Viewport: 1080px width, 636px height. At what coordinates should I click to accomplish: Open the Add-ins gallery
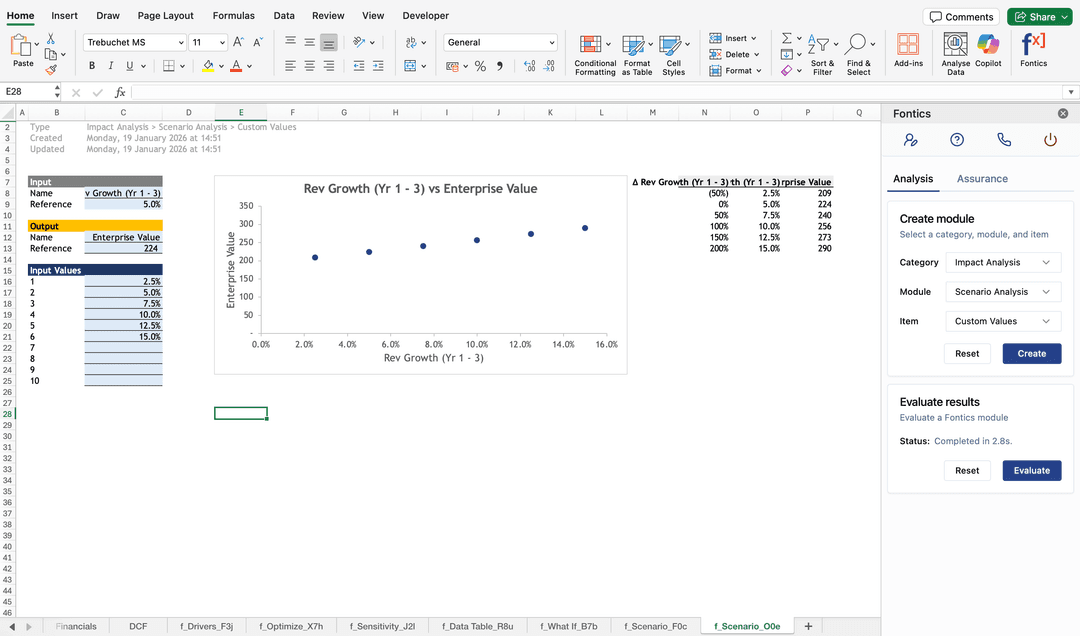click(908, 51)
